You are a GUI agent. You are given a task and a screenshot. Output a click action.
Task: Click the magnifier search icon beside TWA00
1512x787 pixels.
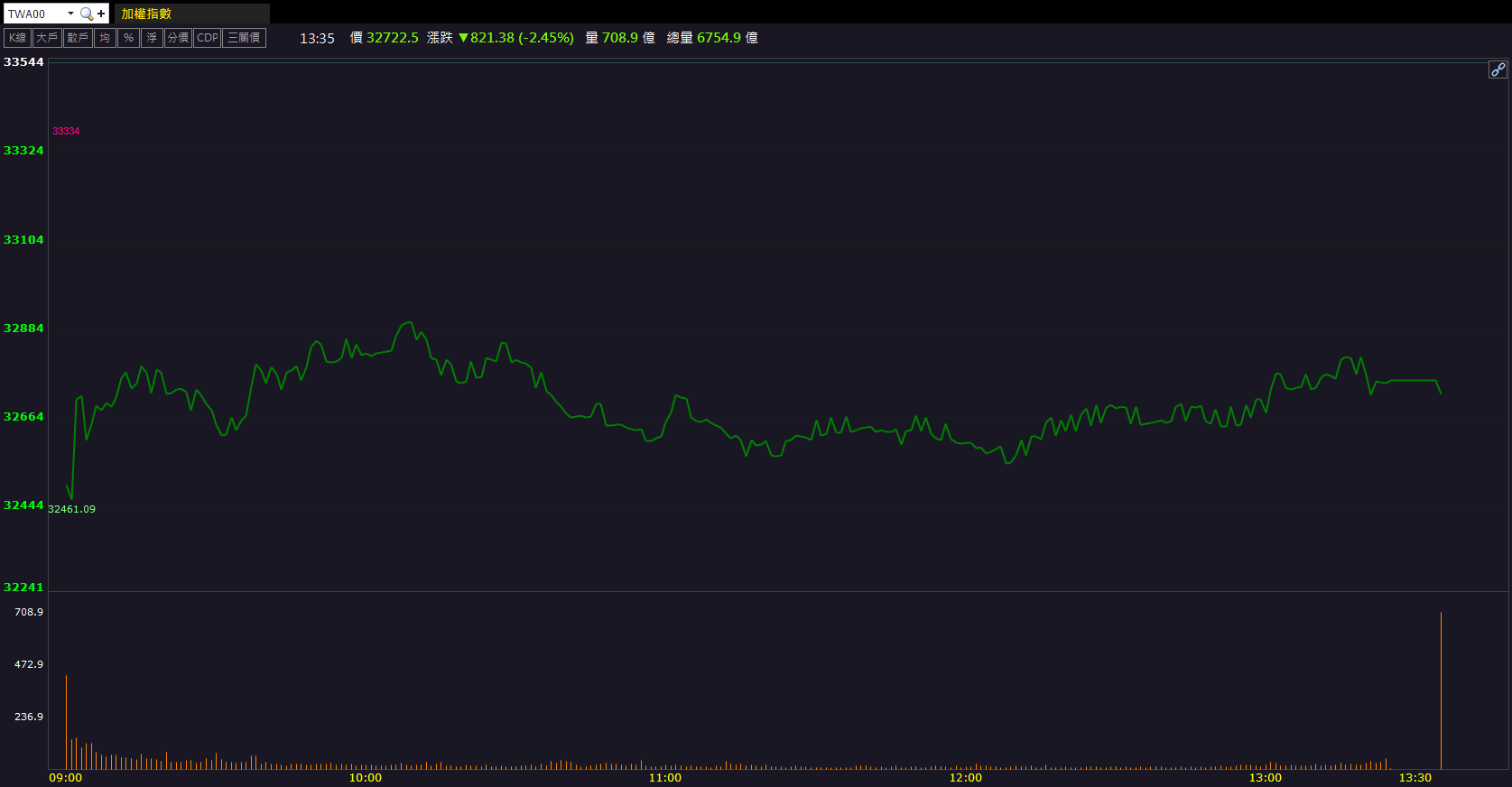[x=87, y=14]
